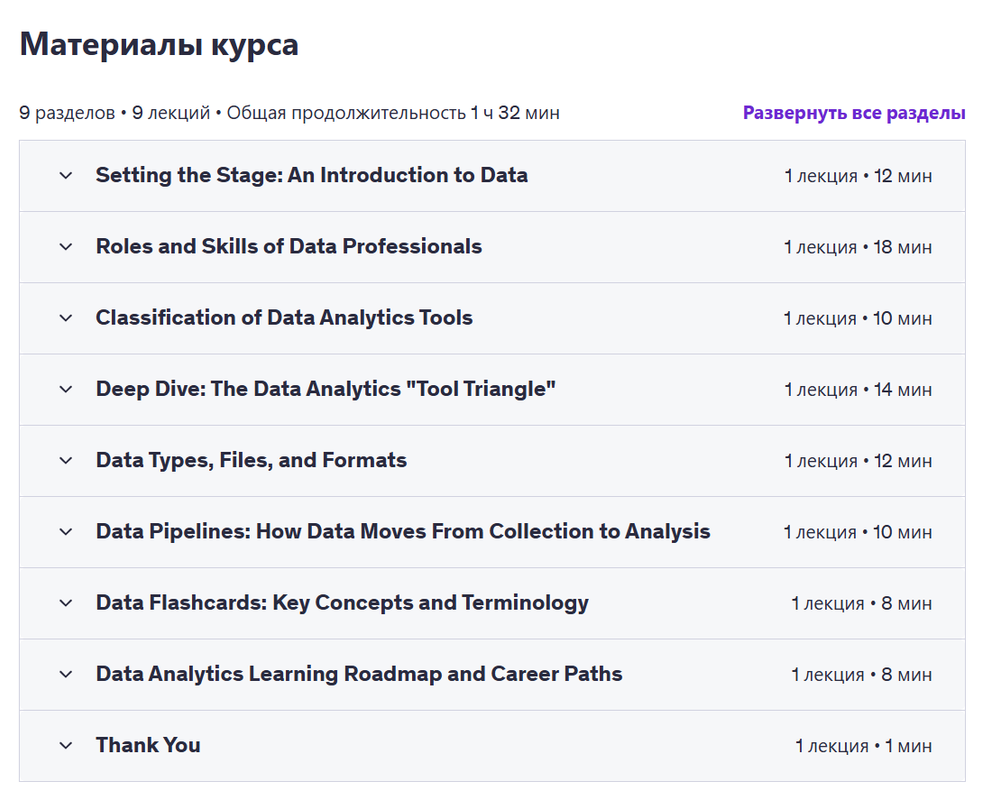This screenshot has height=800, width=982.
Task: Expand chevron beside 'Data Pipelines' section
Action: [x=66, y=532]
